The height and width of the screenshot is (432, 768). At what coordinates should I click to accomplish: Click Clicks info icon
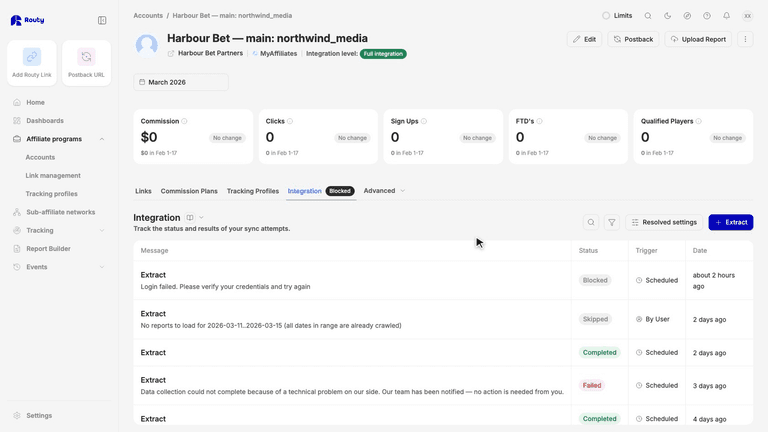[x=290, y=121]
